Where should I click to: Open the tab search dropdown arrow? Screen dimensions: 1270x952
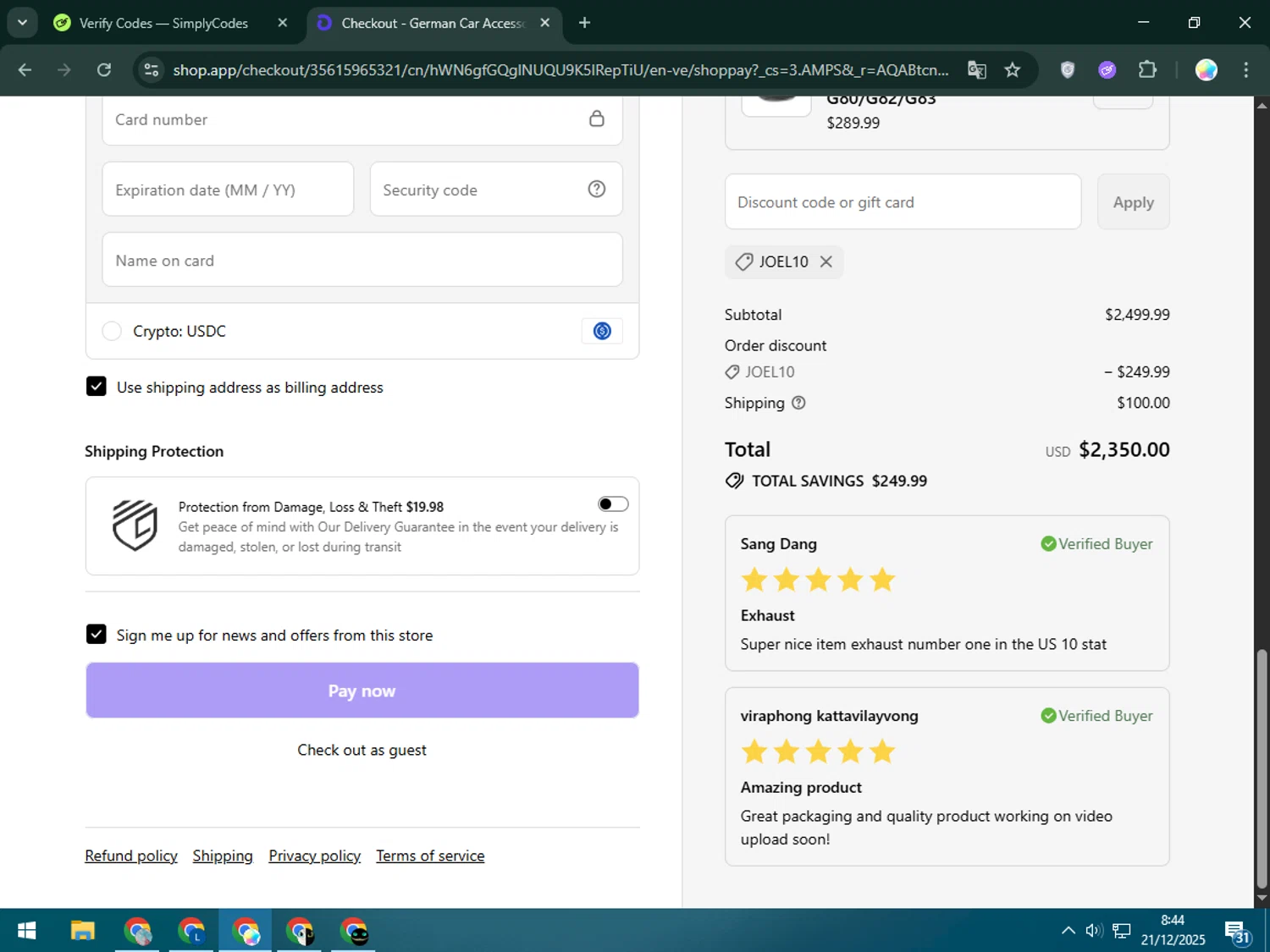23,23
